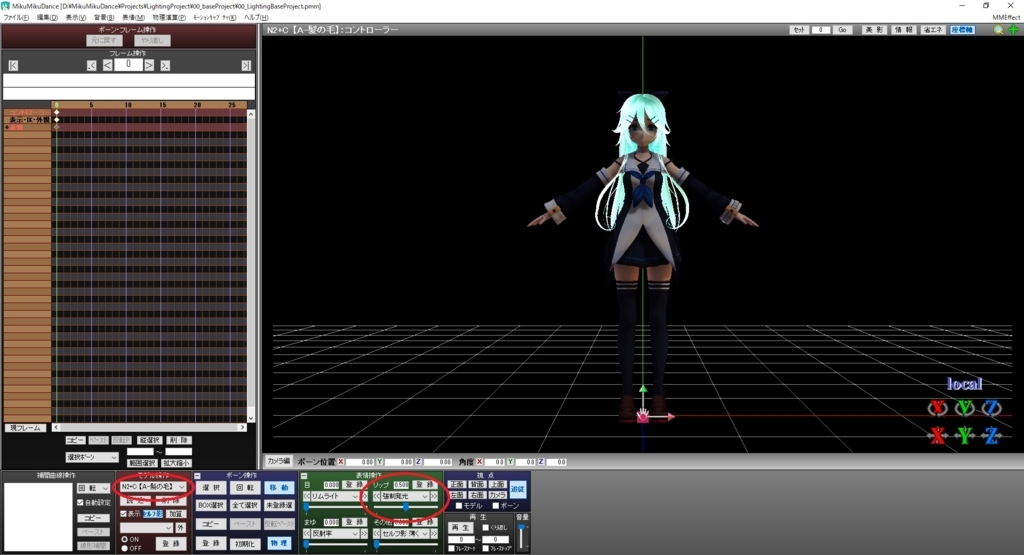Open the セルフ影 other morph dropdown

tap(405, 534)
